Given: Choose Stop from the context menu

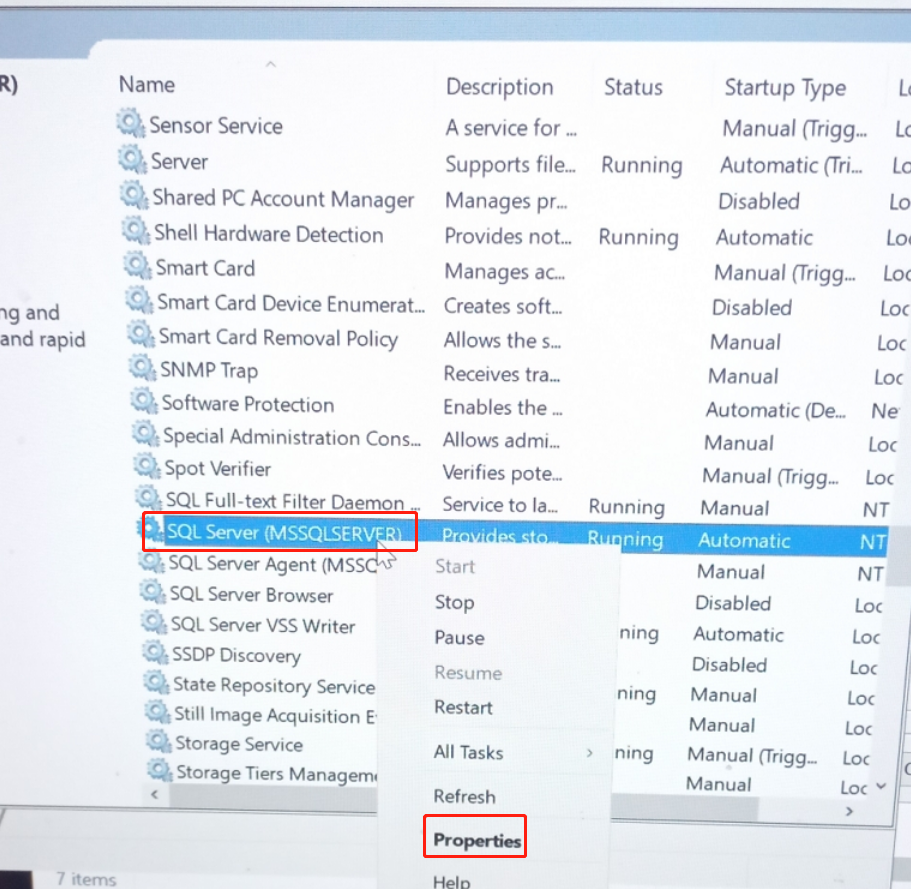Looking at the screenshot, I should coord(454,603).
